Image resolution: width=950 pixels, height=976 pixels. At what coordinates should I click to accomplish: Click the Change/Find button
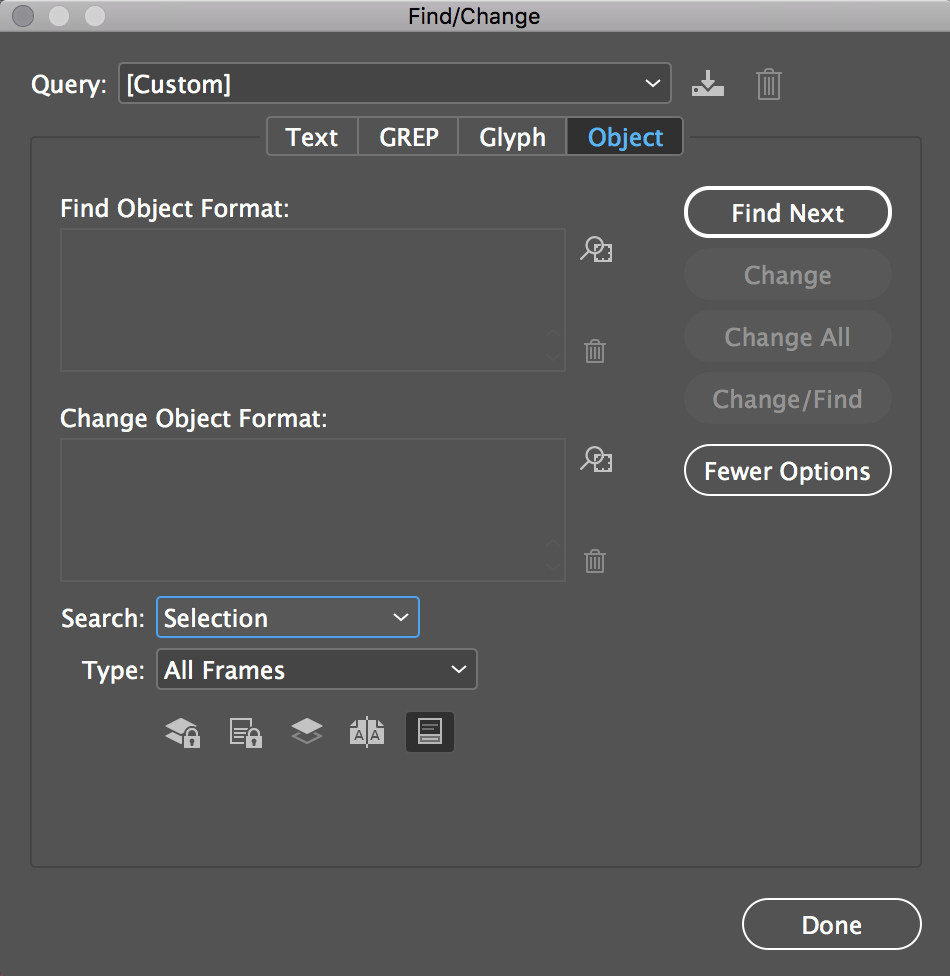(788, 398)
